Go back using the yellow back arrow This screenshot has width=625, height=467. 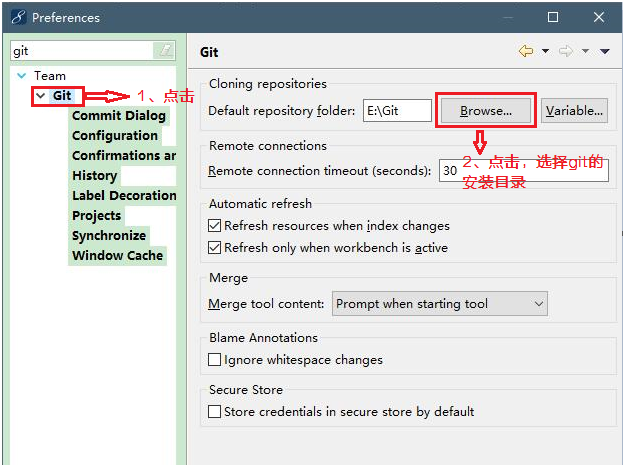(526, 51)
